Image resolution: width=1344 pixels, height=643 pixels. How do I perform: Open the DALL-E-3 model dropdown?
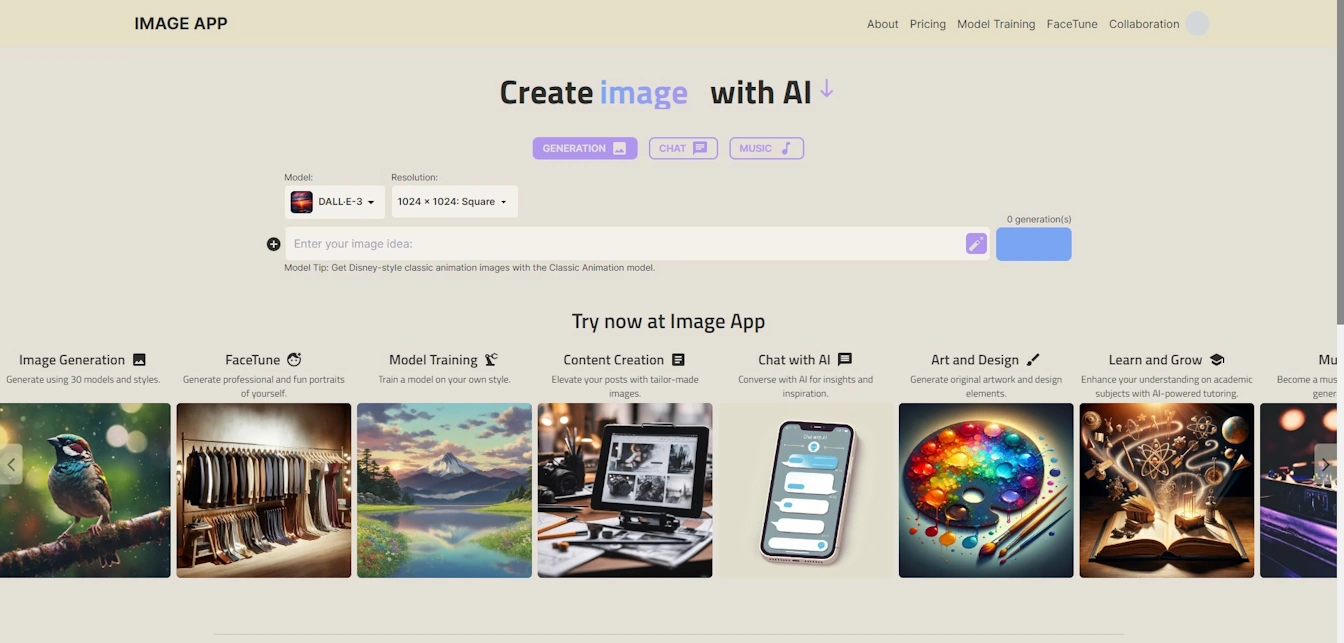[x=335, y=202]
